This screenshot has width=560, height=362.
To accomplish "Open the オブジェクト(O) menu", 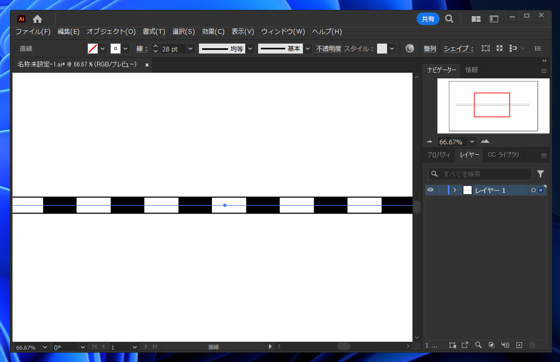I will (111, 31).
